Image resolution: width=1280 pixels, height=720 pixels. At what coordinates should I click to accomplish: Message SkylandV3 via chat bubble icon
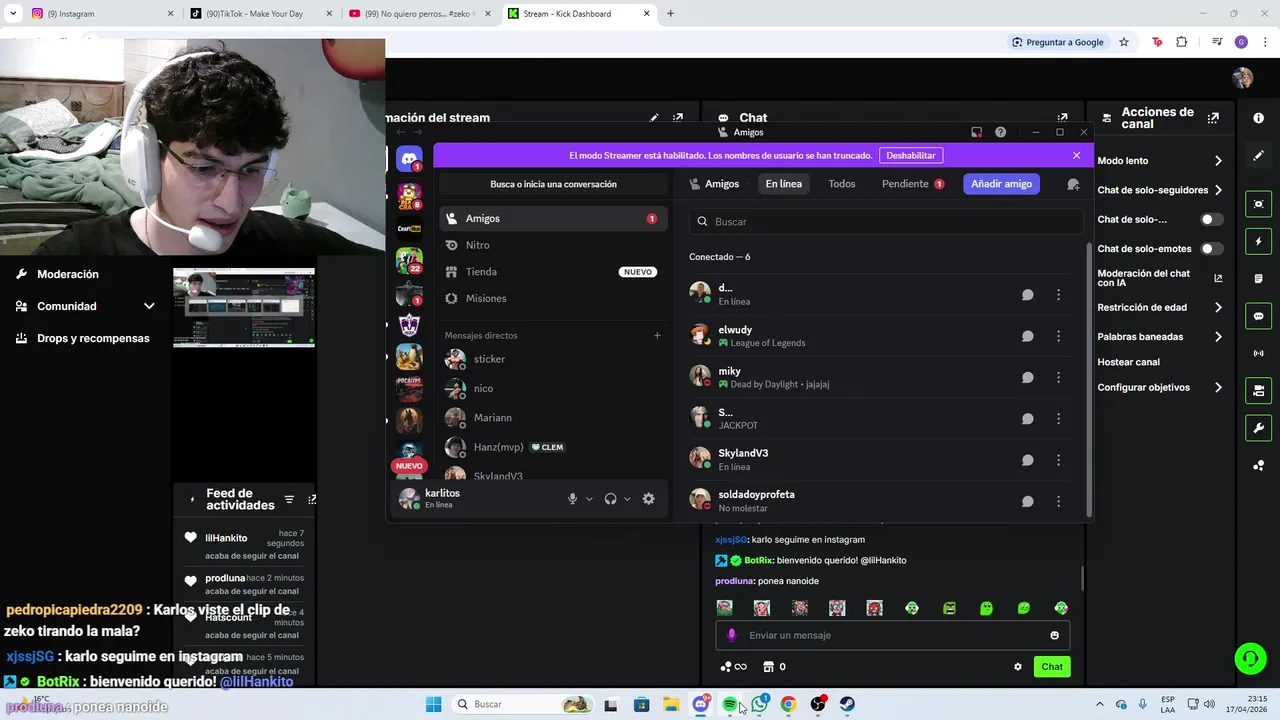tap(1027, 460)
